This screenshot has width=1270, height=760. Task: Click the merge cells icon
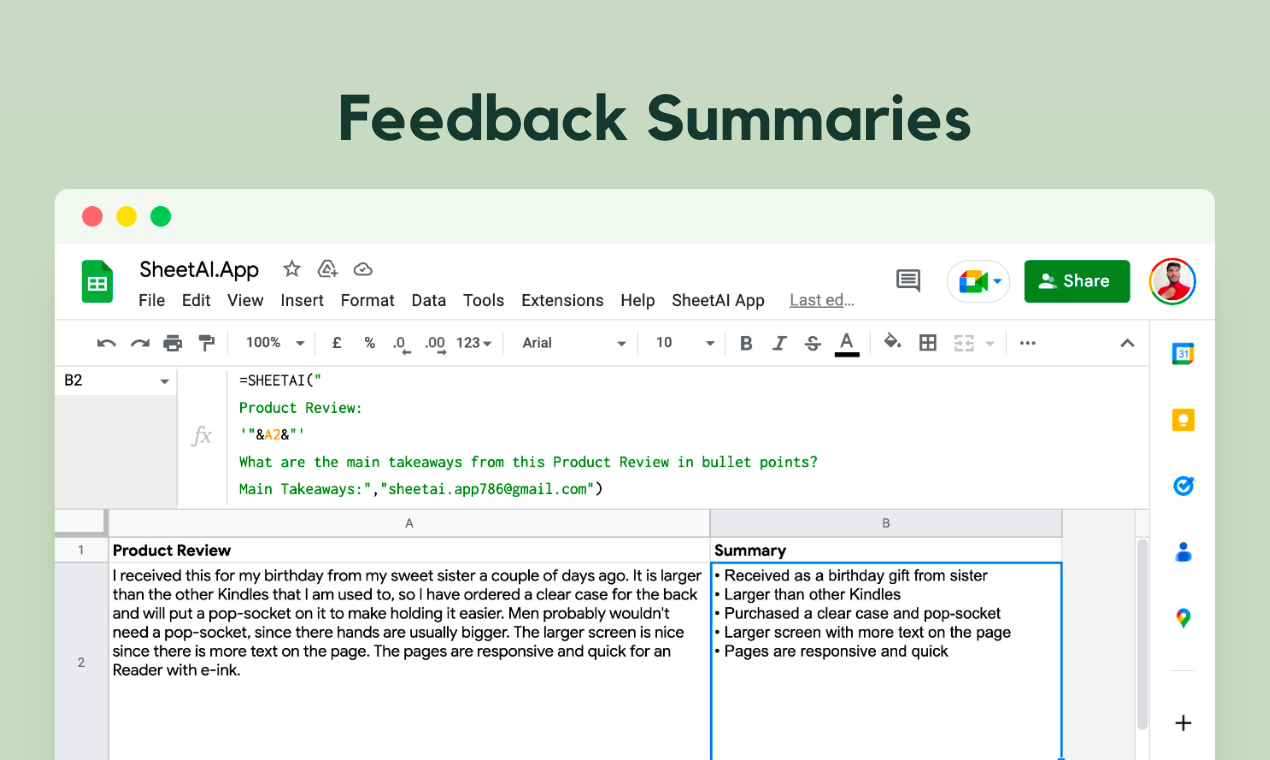(964, 343)
